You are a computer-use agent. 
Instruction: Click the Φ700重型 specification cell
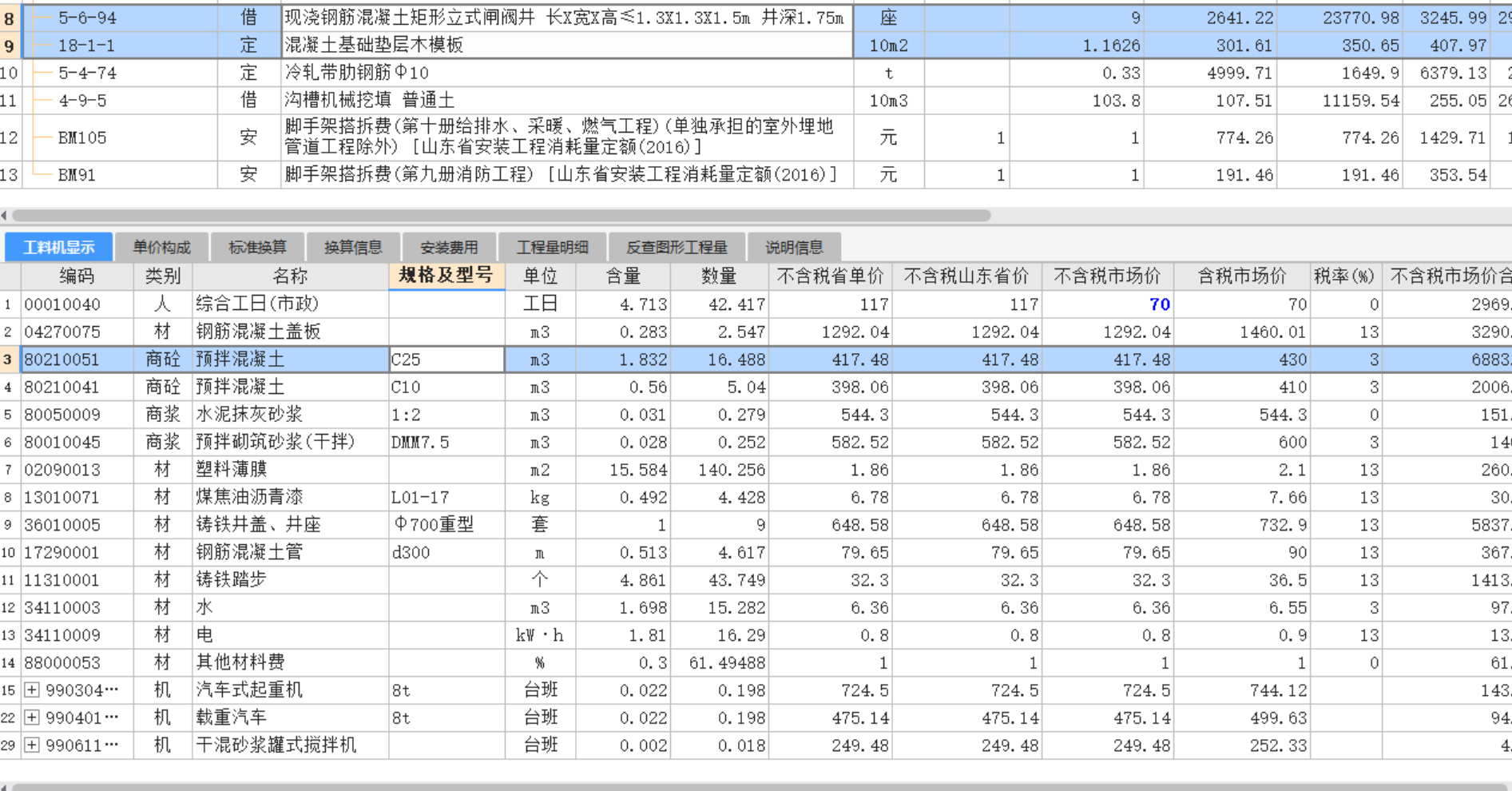446,525
